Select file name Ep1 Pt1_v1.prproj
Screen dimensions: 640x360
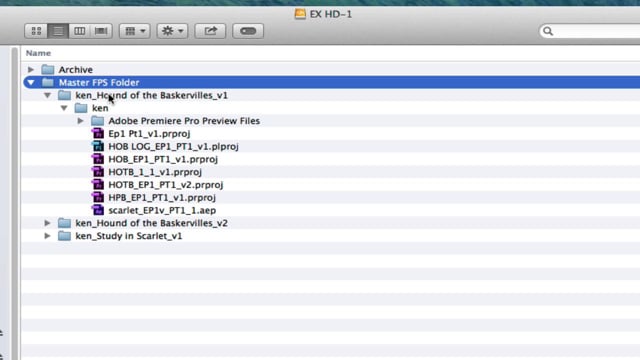tap(149, 134)
